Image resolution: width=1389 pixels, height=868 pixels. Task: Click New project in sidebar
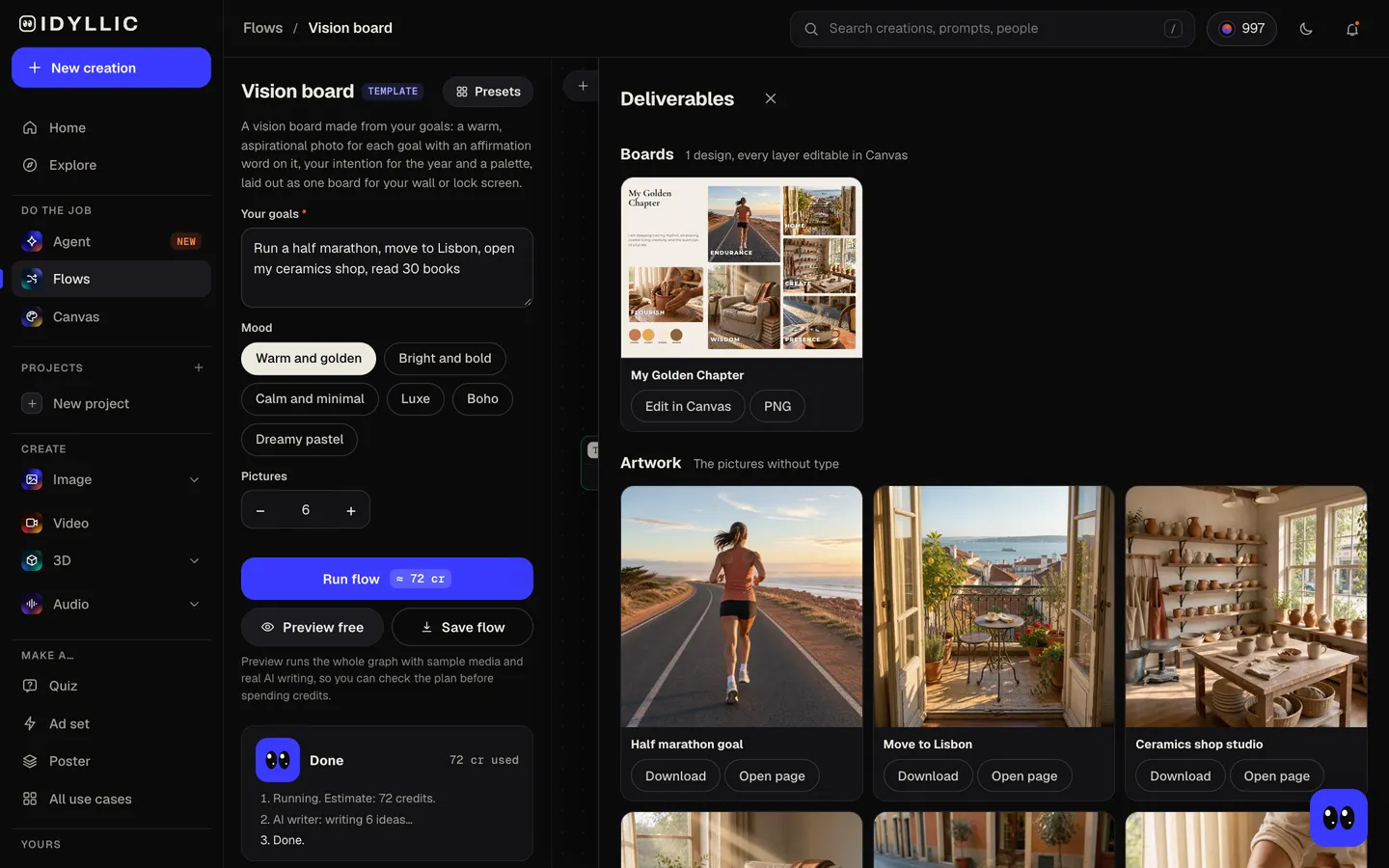[x=111, y=403]
